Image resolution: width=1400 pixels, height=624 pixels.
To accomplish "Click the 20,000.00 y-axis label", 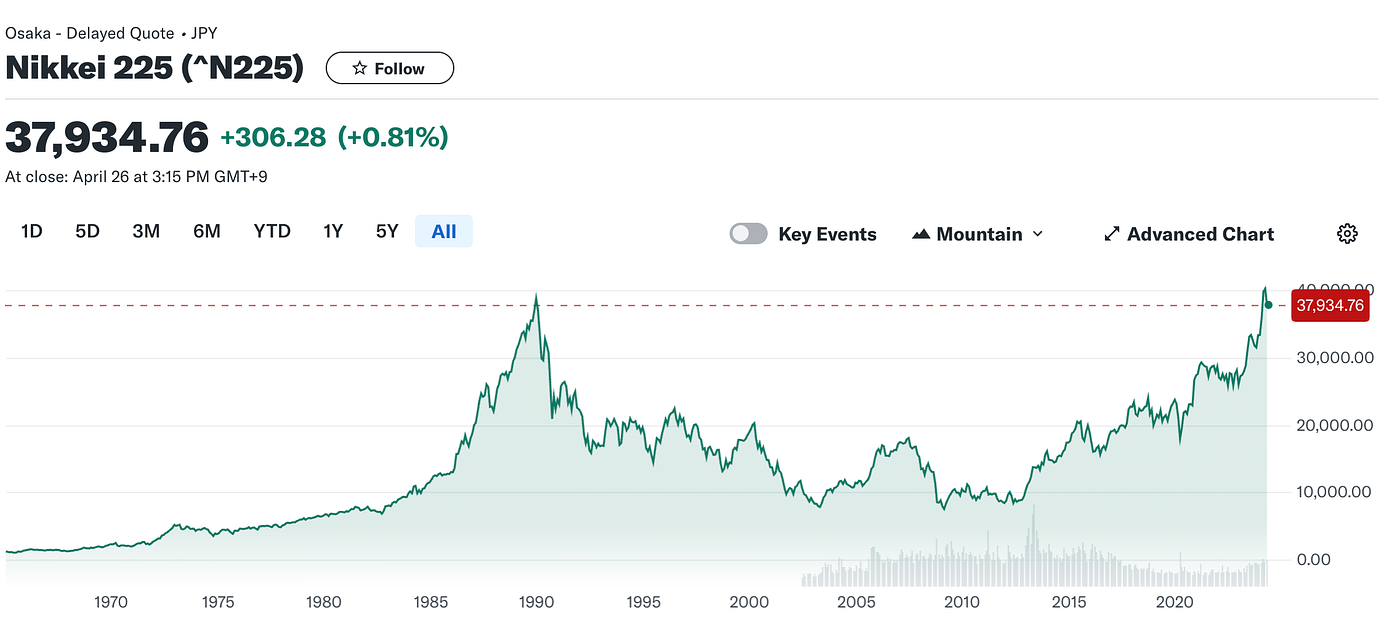I will pos(1335,425).
